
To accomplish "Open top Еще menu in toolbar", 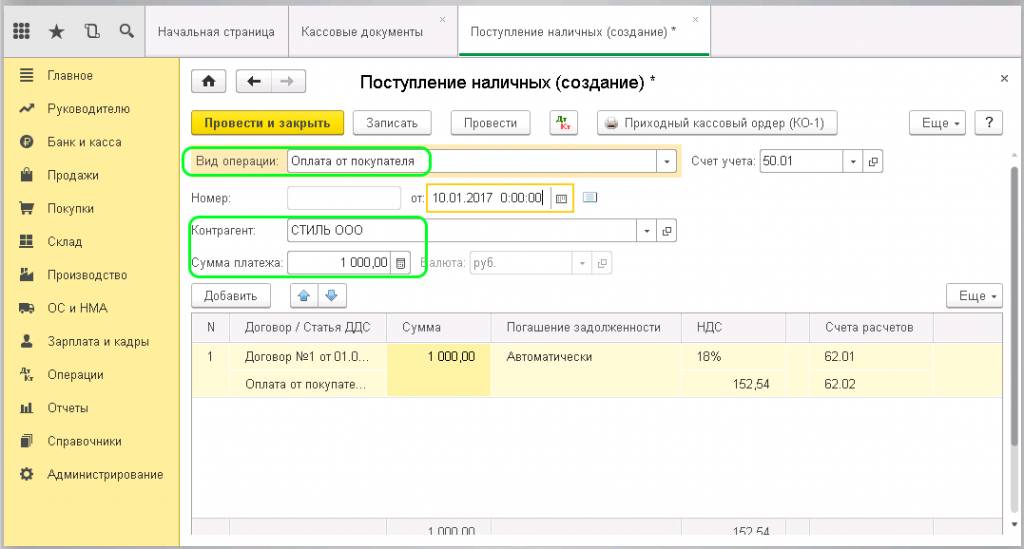I will 937,123.
